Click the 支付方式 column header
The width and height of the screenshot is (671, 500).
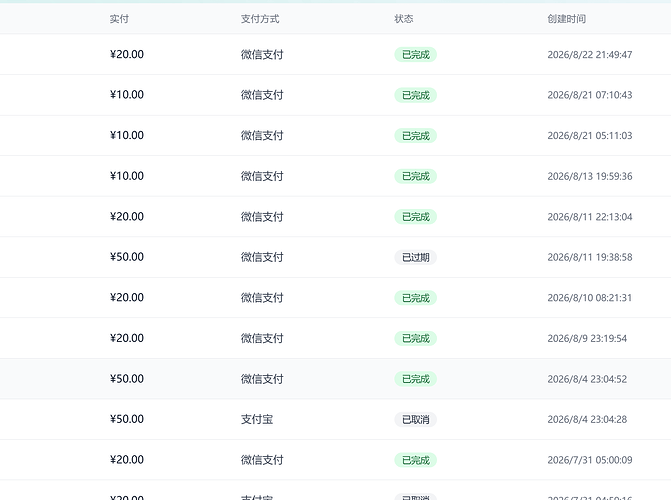[x=260, y=19]
